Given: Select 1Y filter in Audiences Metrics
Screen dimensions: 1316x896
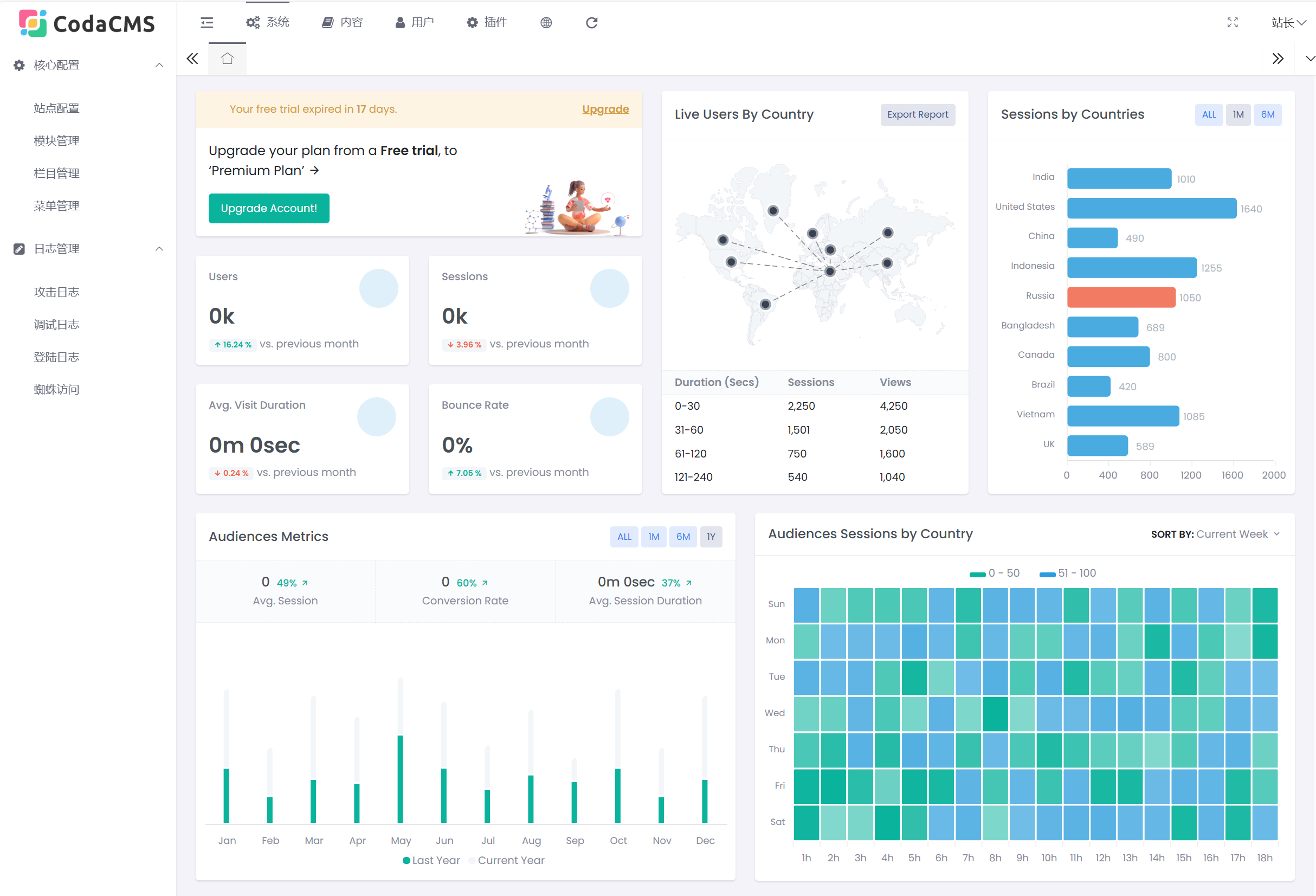Looking at the screenshot, I should pyautogui.click(x=711, y=537).
